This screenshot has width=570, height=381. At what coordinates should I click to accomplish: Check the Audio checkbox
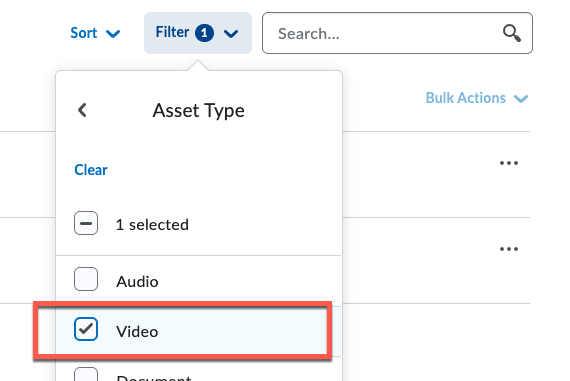[x=86, y=279]
